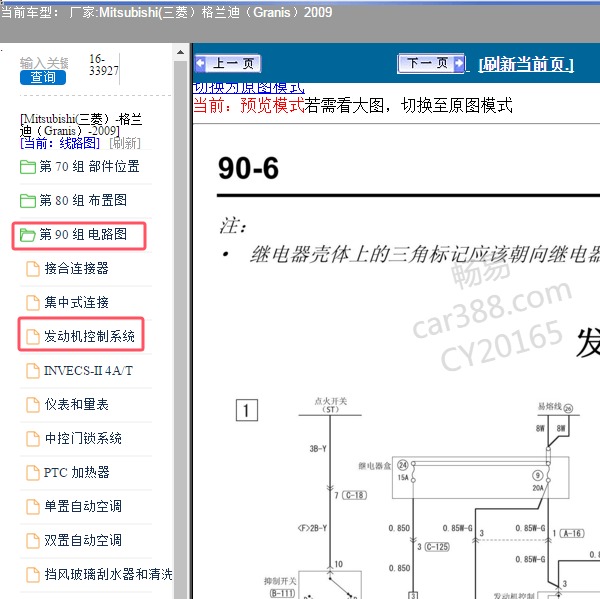
Task: Click the 当前: 线路图 link
Action: [x=60, y=144]
